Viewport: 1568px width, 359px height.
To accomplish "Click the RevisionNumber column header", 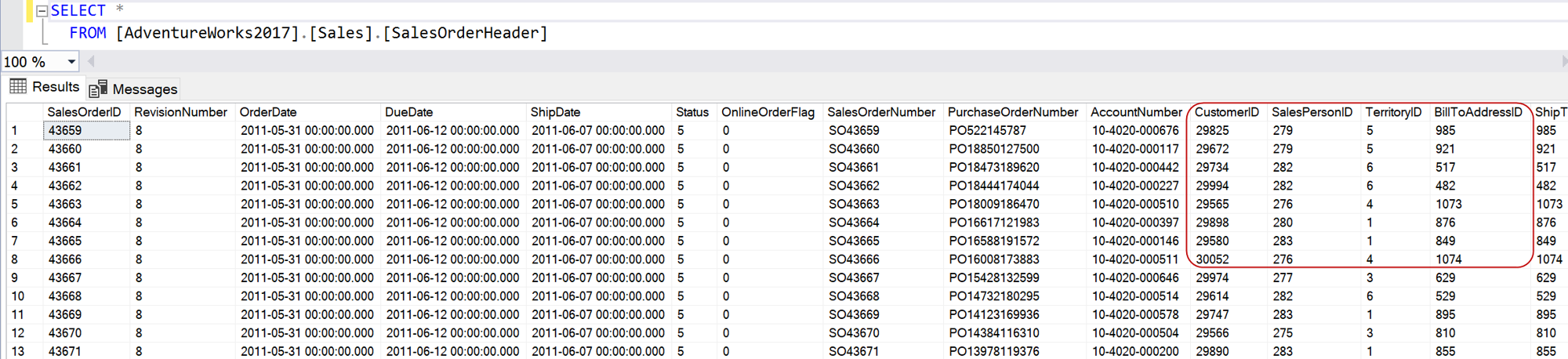I will click(181, 112).
